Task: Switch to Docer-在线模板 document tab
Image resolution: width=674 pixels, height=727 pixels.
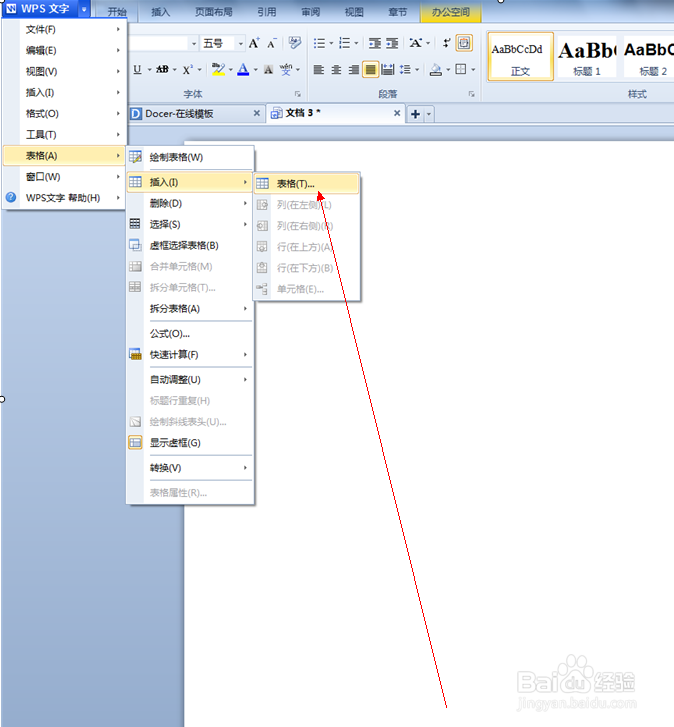Action: (196, 114)
